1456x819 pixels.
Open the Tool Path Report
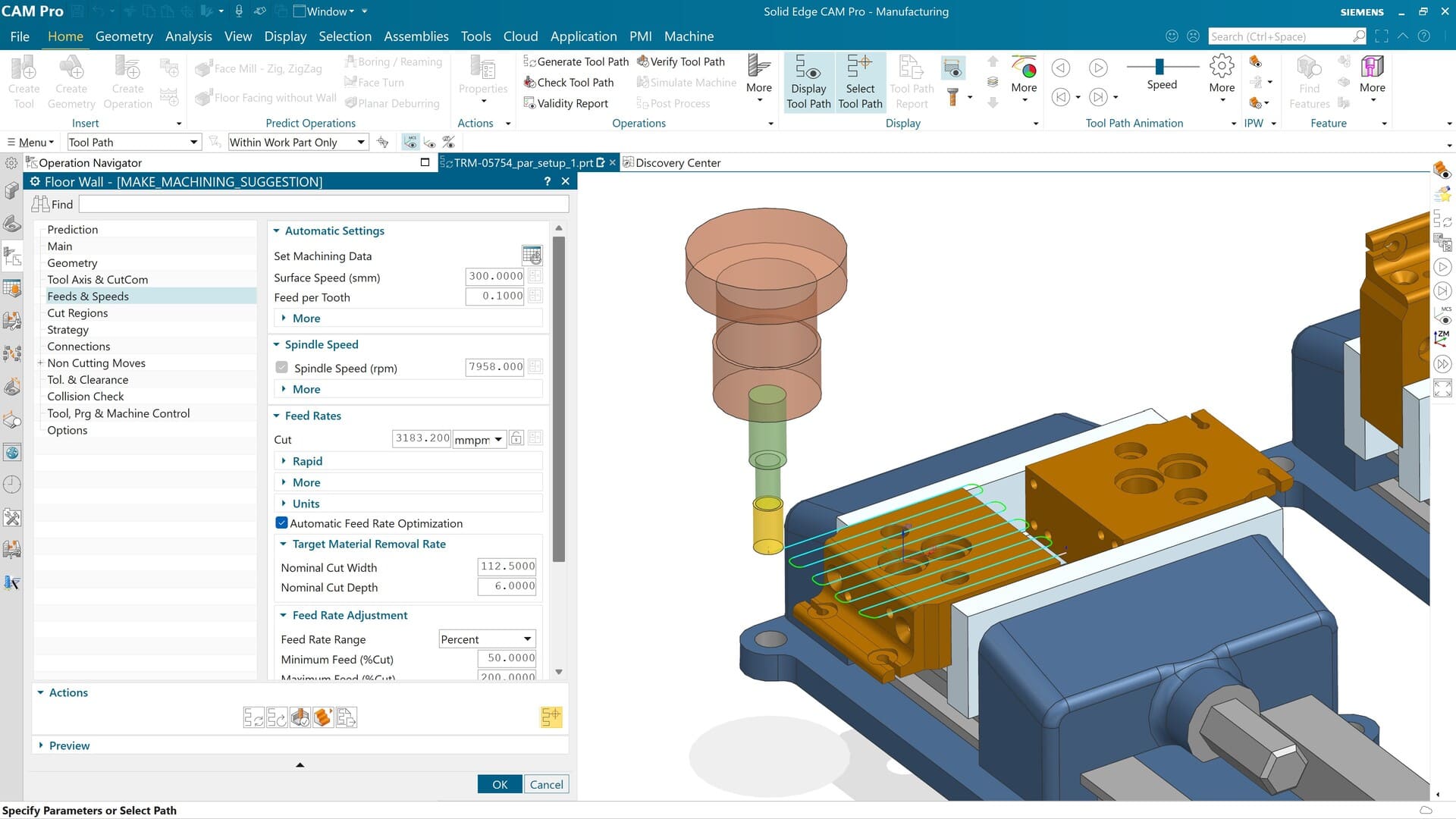910,81
